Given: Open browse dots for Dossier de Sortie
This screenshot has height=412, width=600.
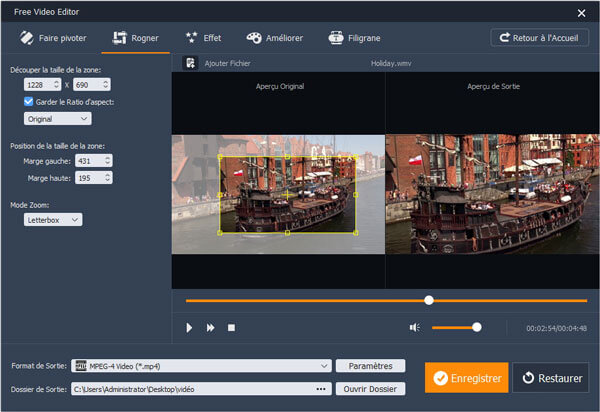Looking at the screenshot, I should pyautogui.click(x=321, y=388).
